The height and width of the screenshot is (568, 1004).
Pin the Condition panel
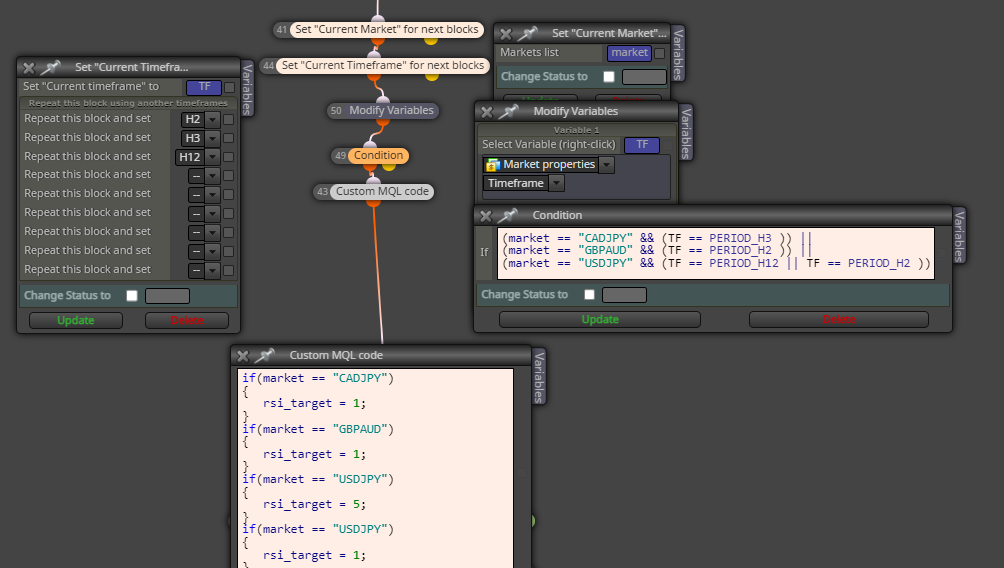[x=508, y=216]
